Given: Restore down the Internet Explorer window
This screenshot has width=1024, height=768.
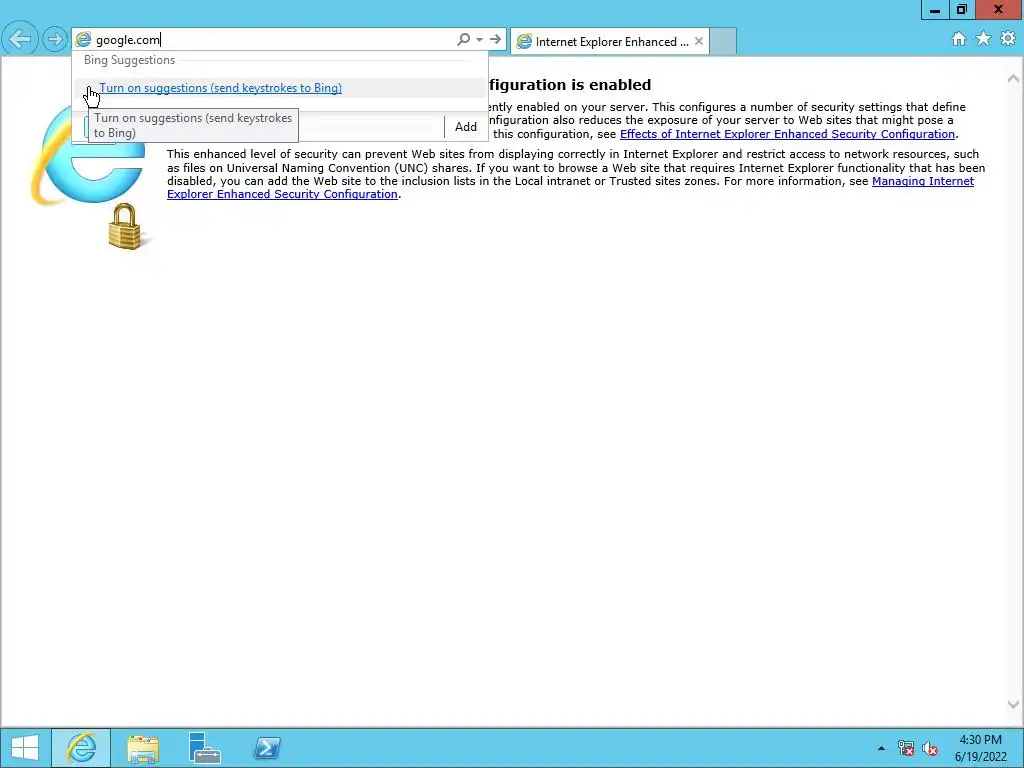Looking at the screenshot, I should pos(961,10).
